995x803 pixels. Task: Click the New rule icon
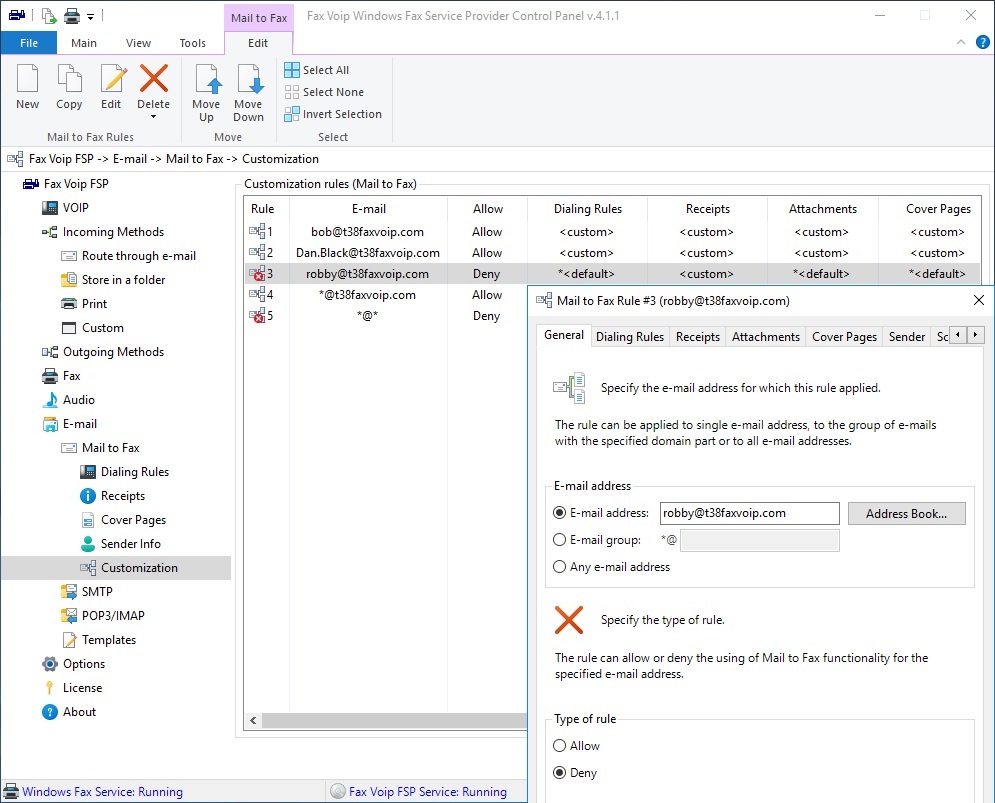pos(27,79)
